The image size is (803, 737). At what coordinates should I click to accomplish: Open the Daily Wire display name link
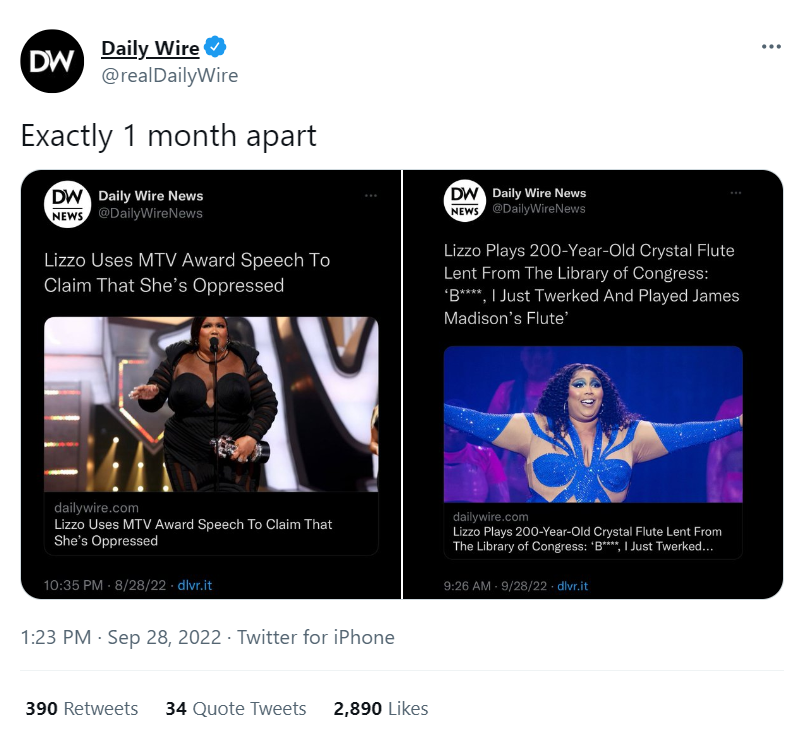(x=150, y=48)
